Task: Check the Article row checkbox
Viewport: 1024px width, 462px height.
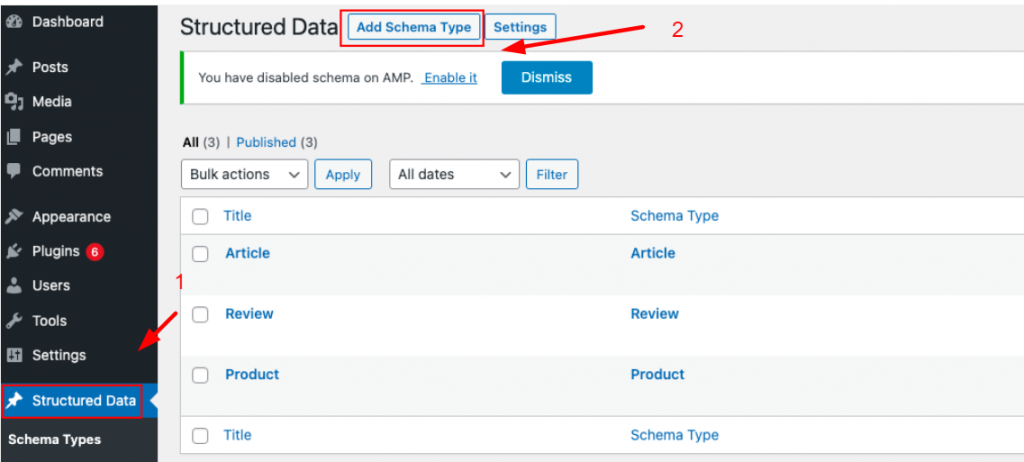Action: pos(200,254)
